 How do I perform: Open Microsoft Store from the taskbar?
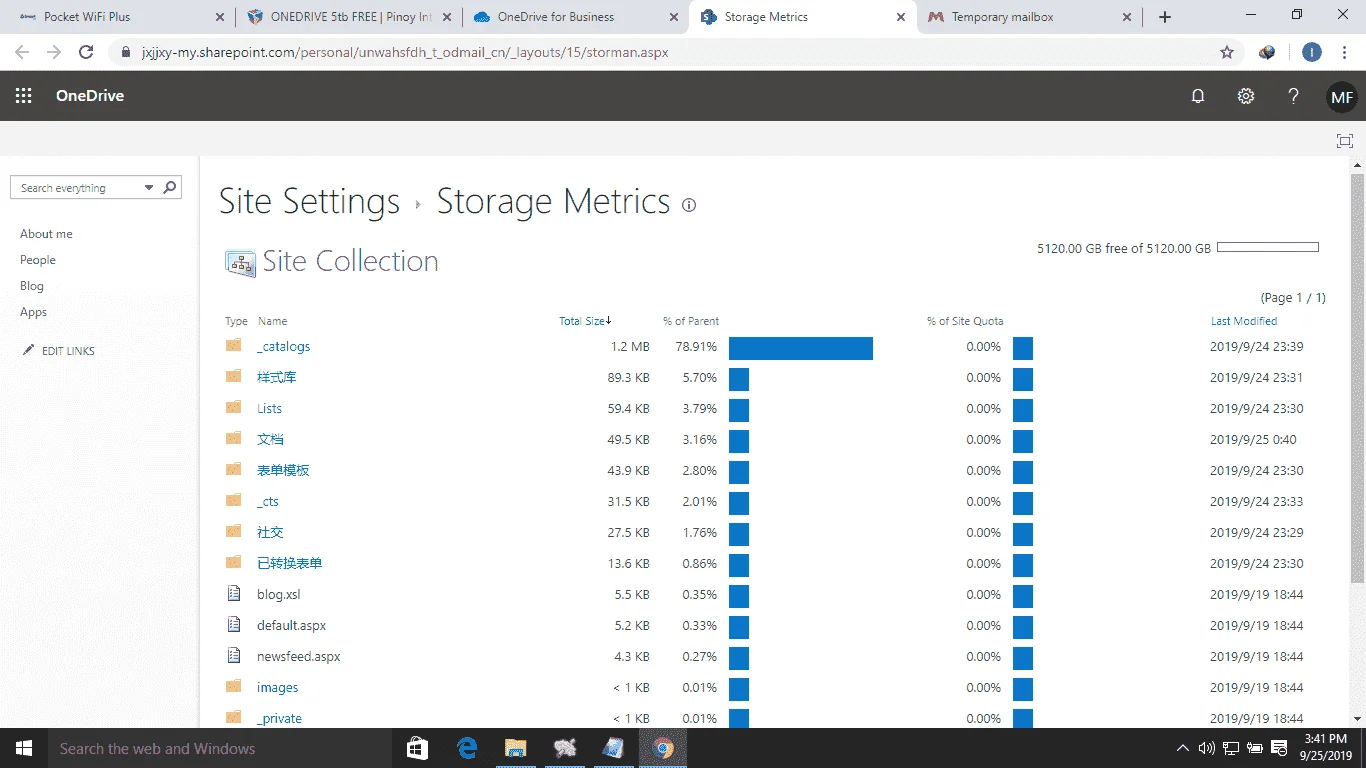coord(418,748)
